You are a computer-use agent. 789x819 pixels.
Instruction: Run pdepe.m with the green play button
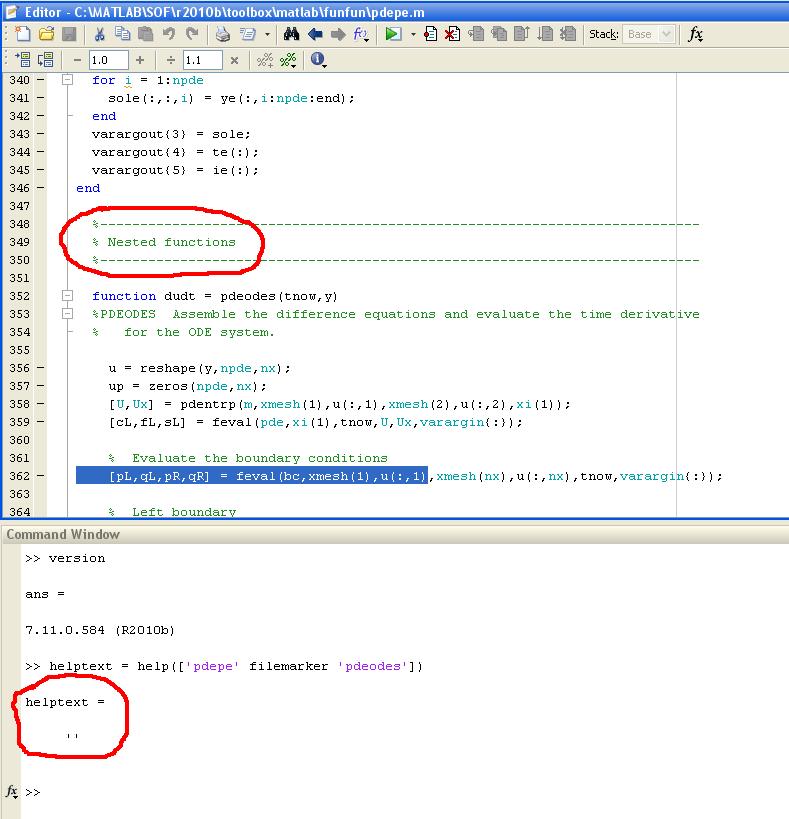(393, 34)
